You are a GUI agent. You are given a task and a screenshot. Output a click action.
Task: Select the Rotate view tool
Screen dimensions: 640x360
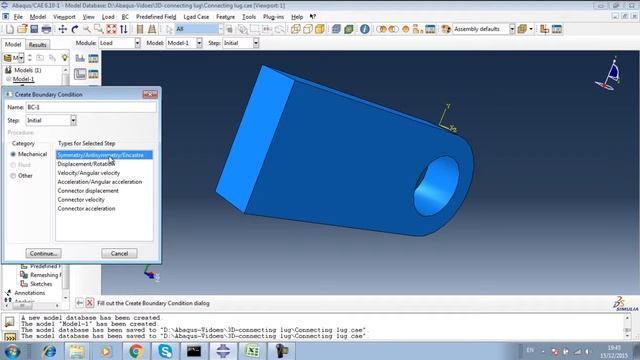coord(75,29)
